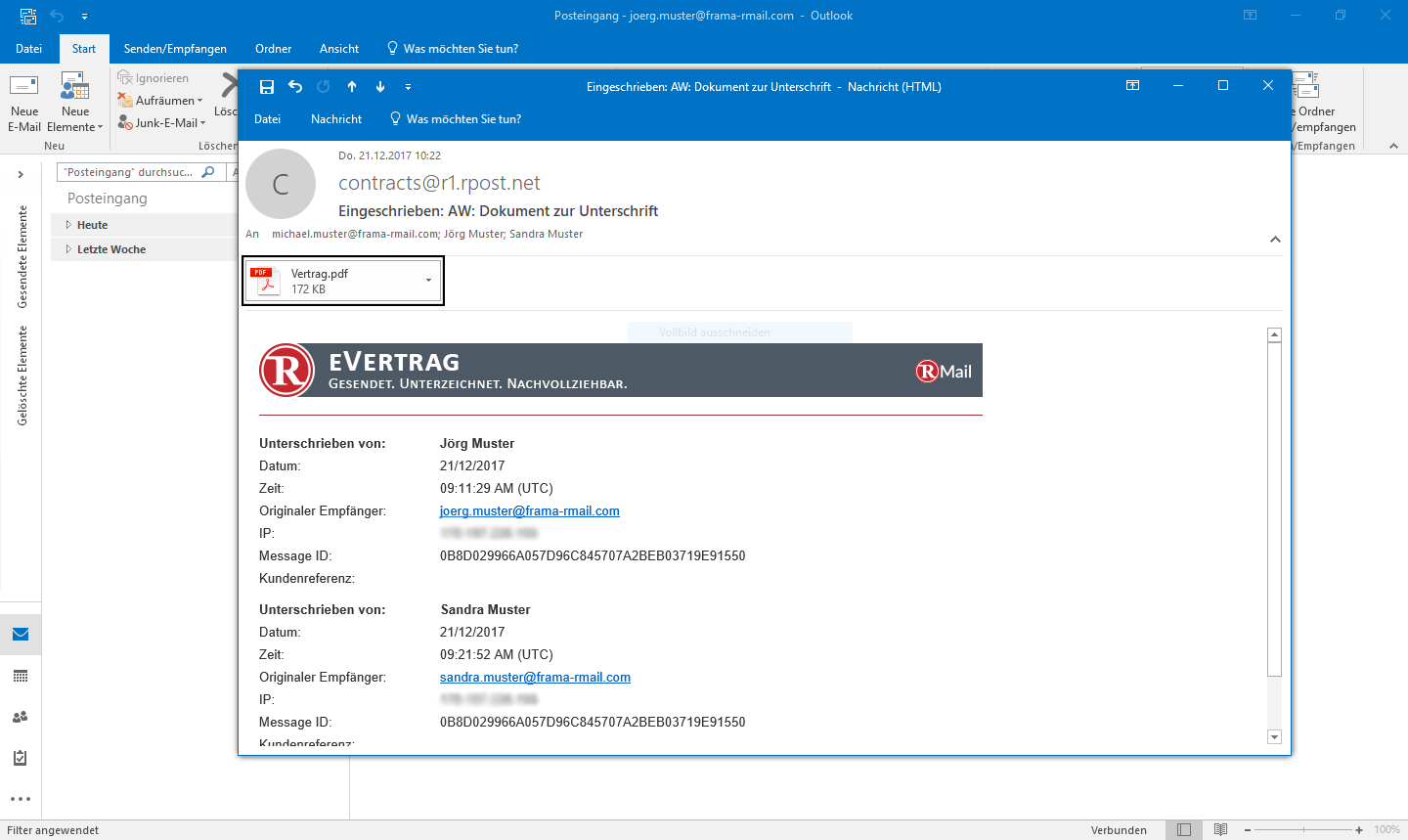Click the Posteingang heading
The image size is (1408, 840).
pos(108,199)
